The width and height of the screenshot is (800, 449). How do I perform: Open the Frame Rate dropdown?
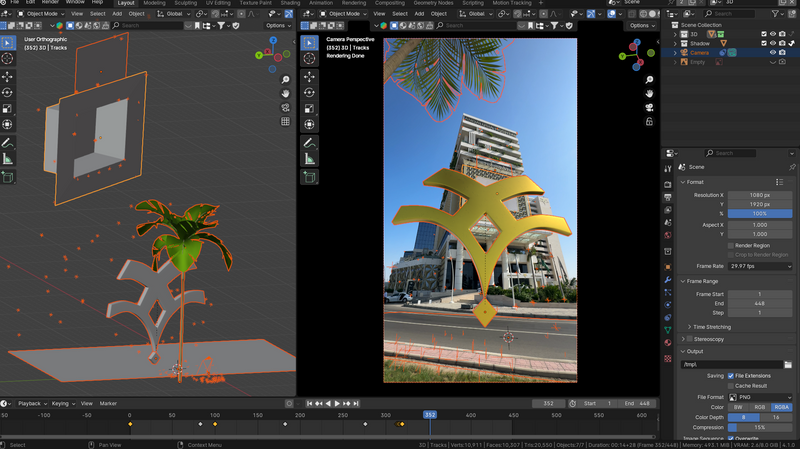(760, 267)
